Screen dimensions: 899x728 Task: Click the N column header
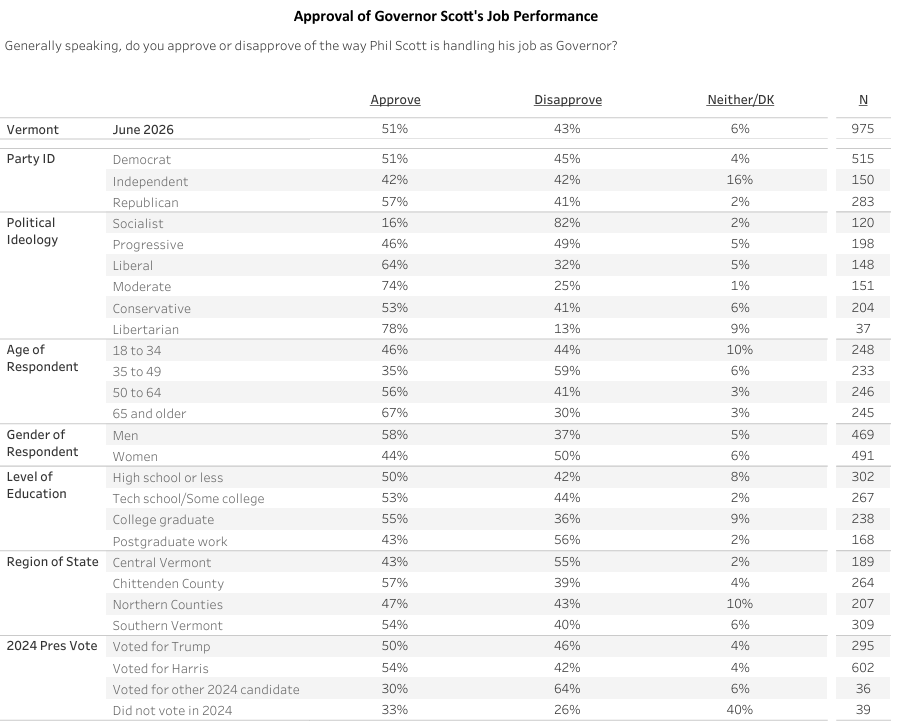point(863,100)
